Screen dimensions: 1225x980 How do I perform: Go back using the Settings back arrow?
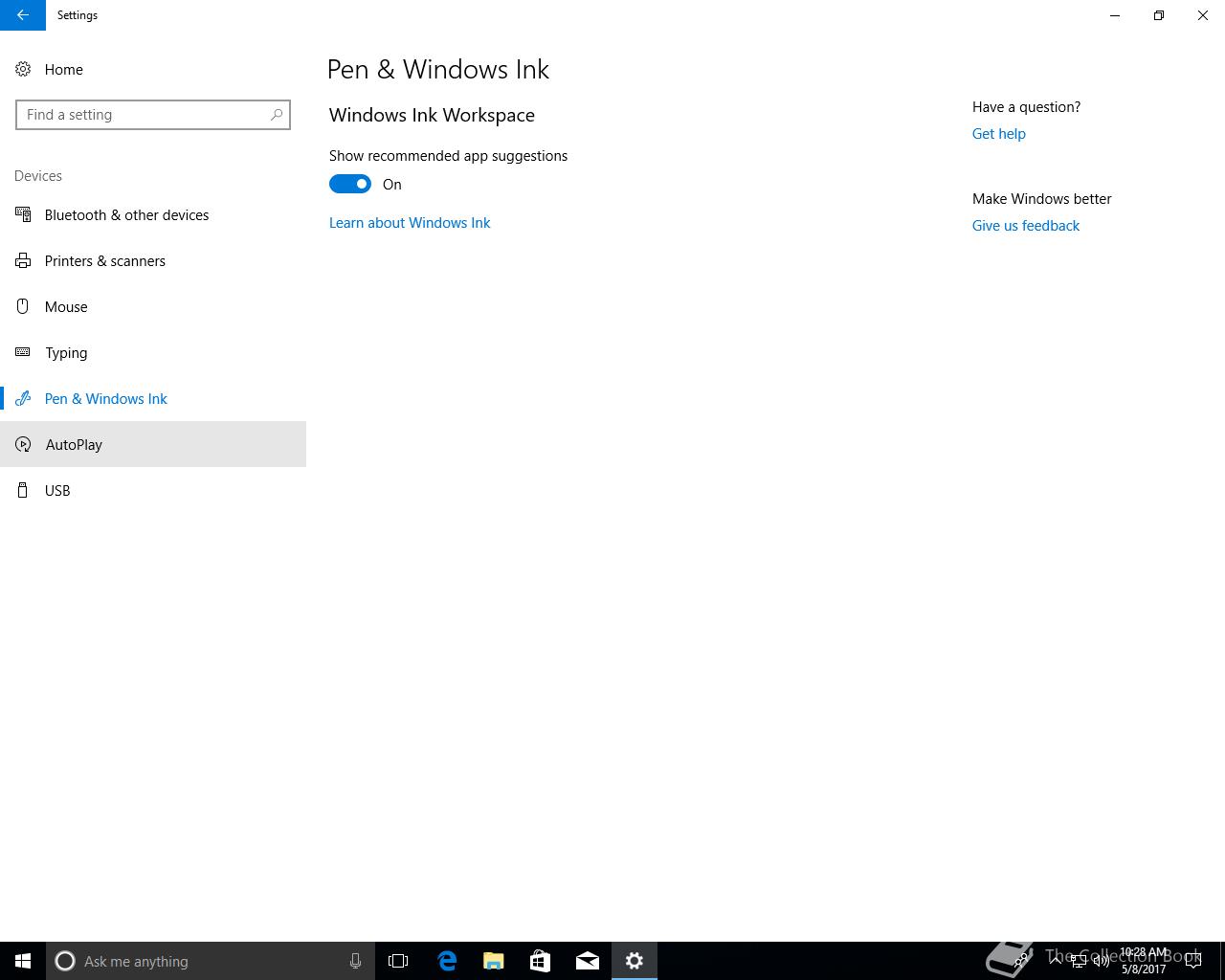[23, 15]
